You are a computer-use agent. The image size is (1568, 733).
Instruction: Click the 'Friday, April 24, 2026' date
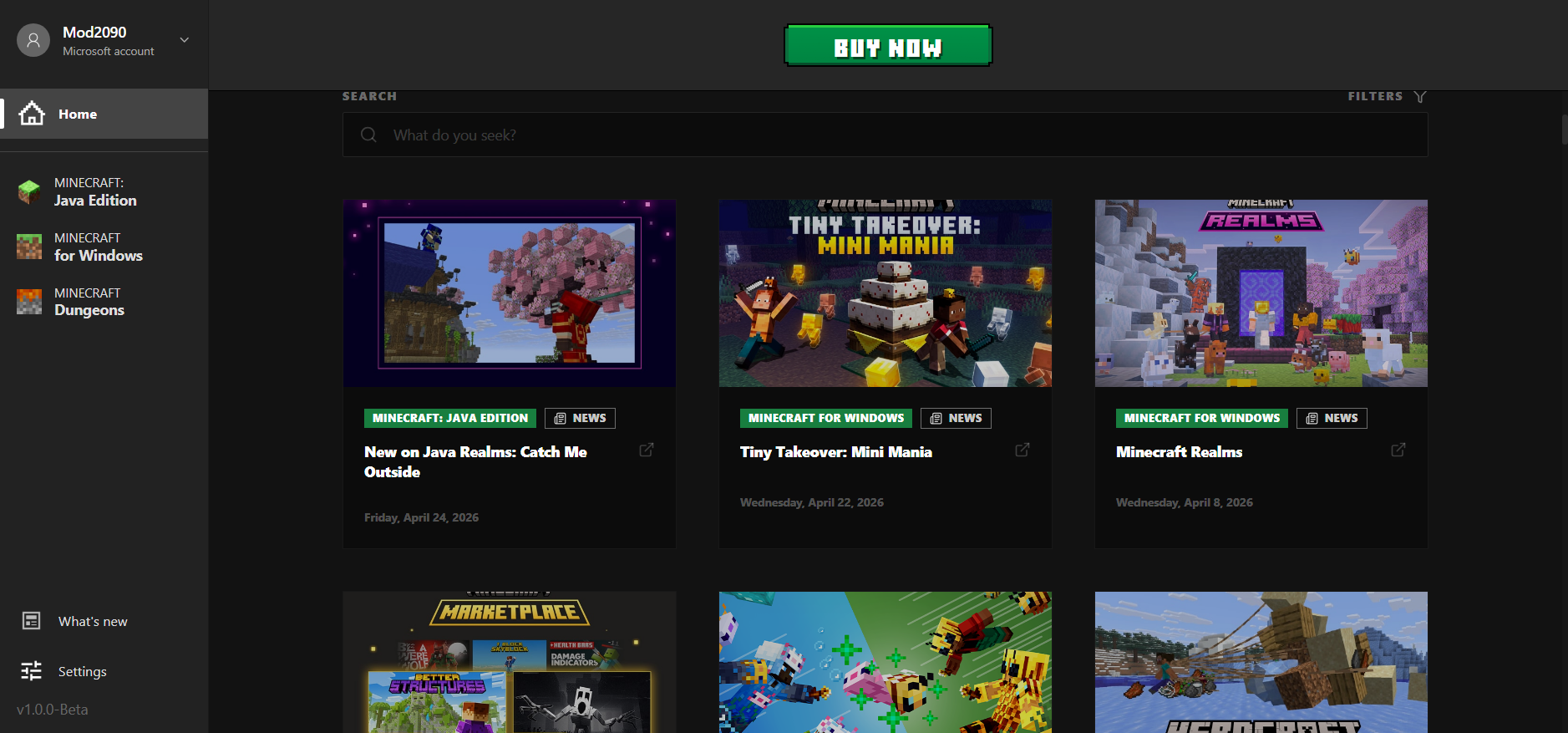pos(421,517)
